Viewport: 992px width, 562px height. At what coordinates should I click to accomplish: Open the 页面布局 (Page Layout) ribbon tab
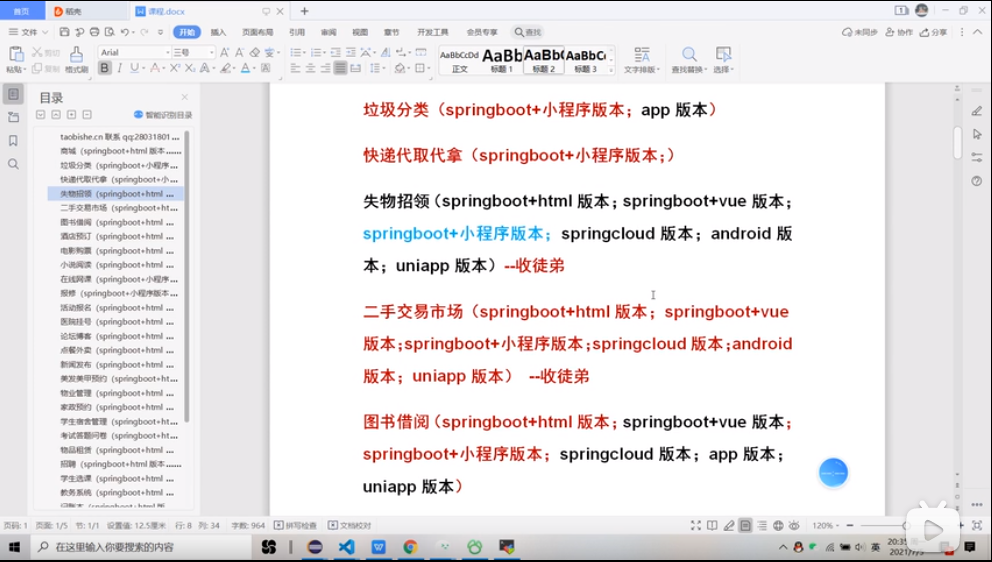pyautogui.click(x=257, y=32)
